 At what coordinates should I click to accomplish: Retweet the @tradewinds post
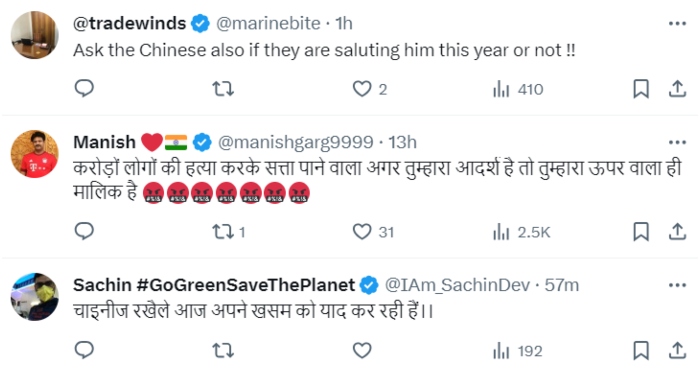[223, 89]
